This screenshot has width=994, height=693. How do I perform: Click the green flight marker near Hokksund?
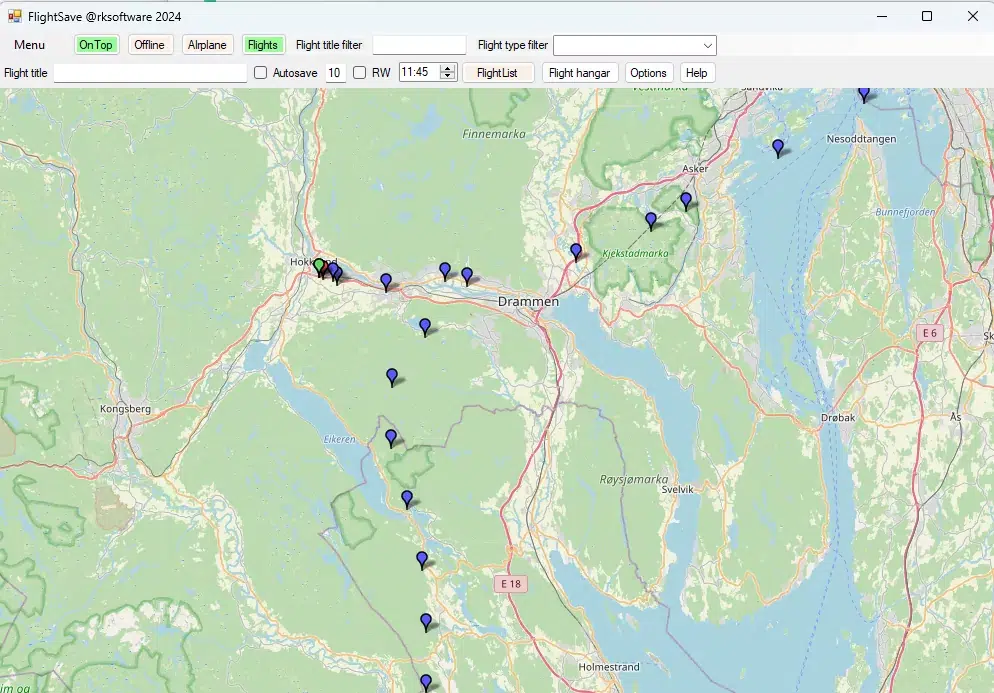click(318, 266)
